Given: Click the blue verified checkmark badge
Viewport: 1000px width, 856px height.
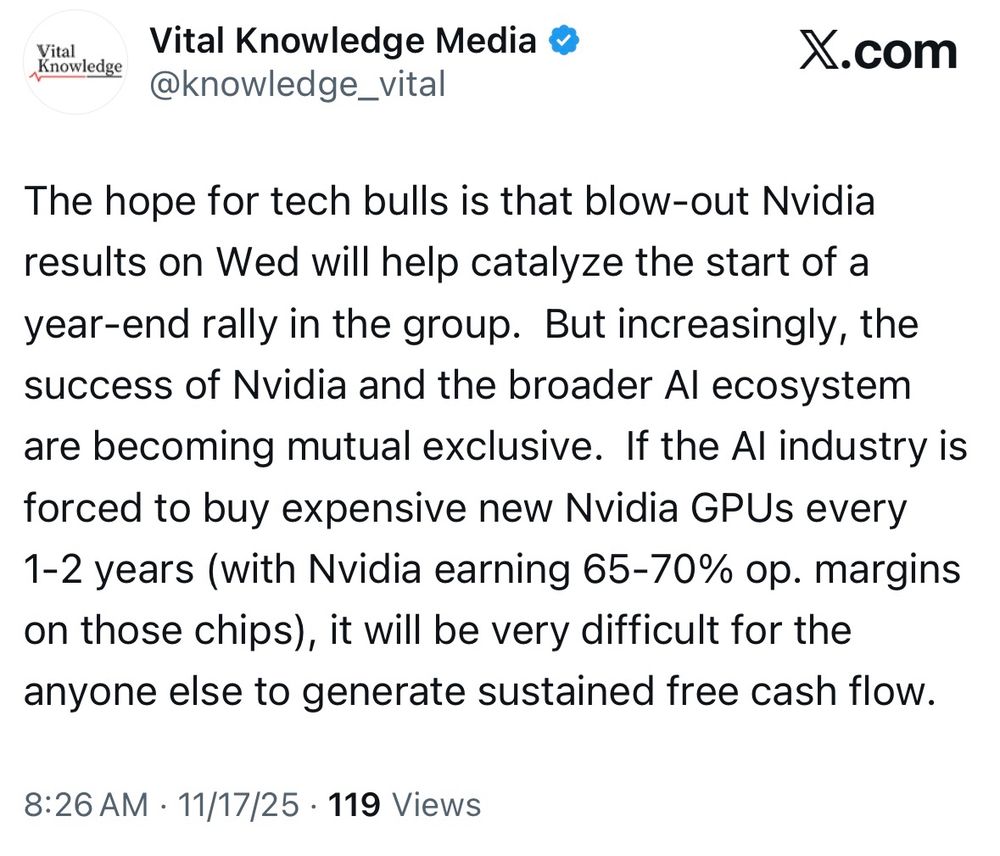Looking at the screenshot, I should coord(564,41).
